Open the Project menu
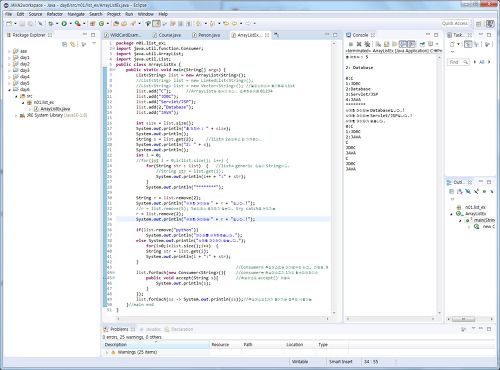This screenshot has height=370, width=500. [x=114, y=14]
